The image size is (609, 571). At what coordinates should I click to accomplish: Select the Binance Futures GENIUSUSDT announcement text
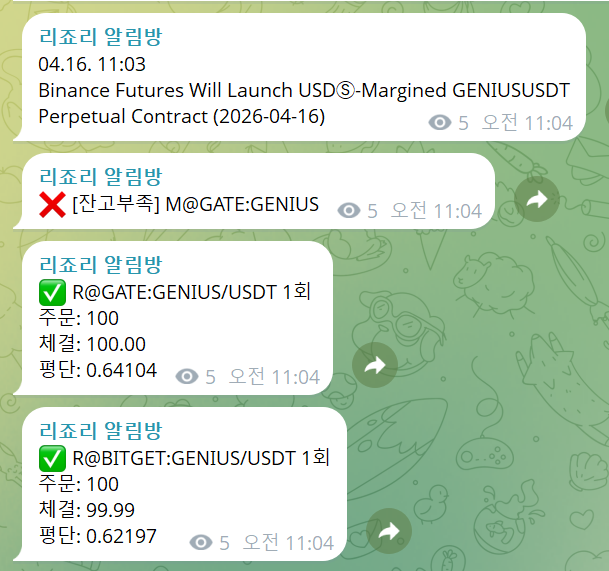coord(304,103)
